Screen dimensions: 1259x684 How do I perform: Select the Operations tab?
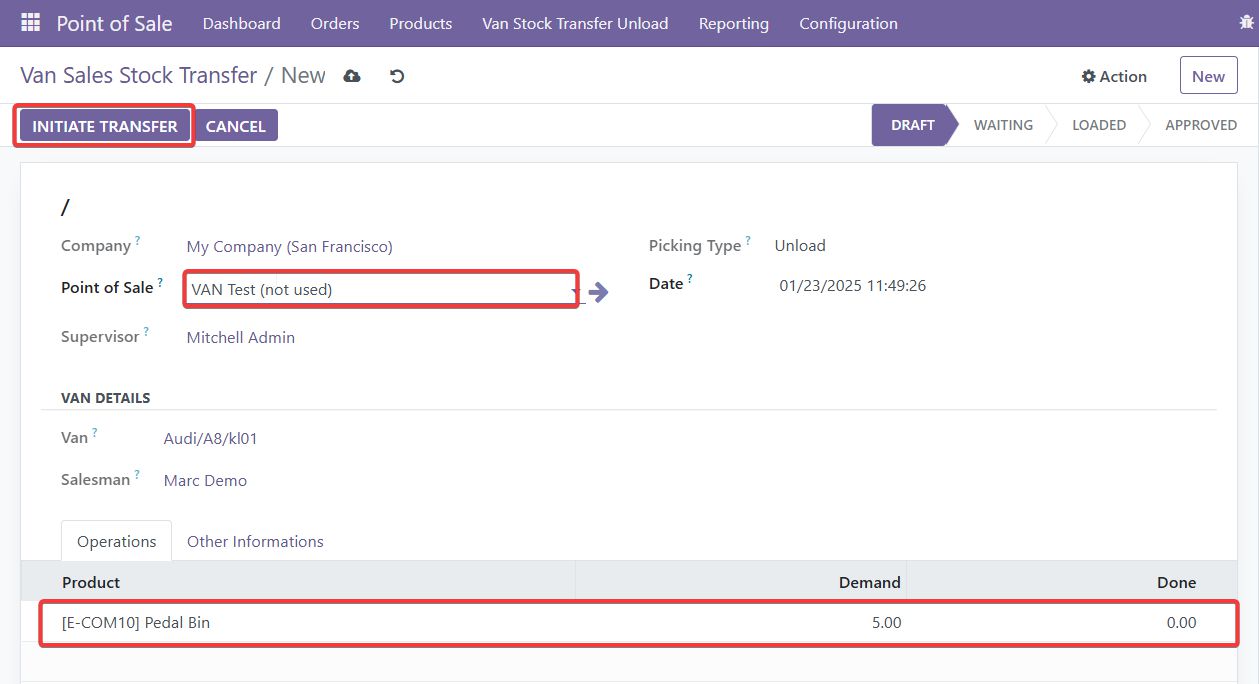point(117,541)
